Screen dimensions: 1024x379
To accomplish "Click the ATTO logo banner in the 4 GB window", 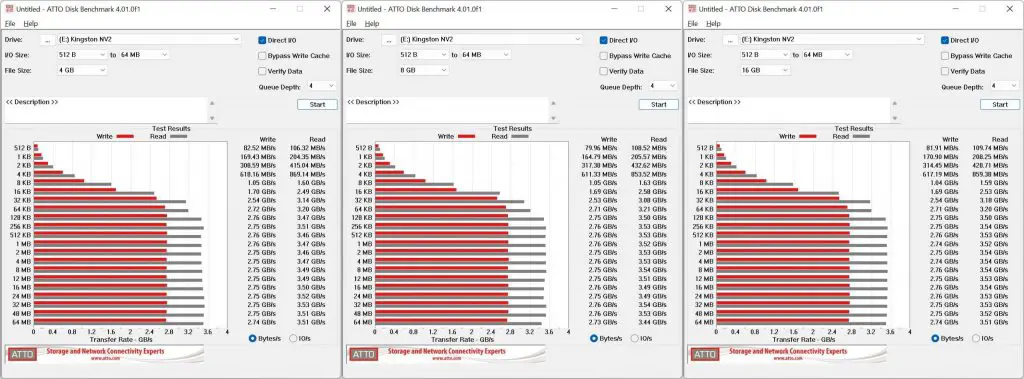I will point(104,354).
